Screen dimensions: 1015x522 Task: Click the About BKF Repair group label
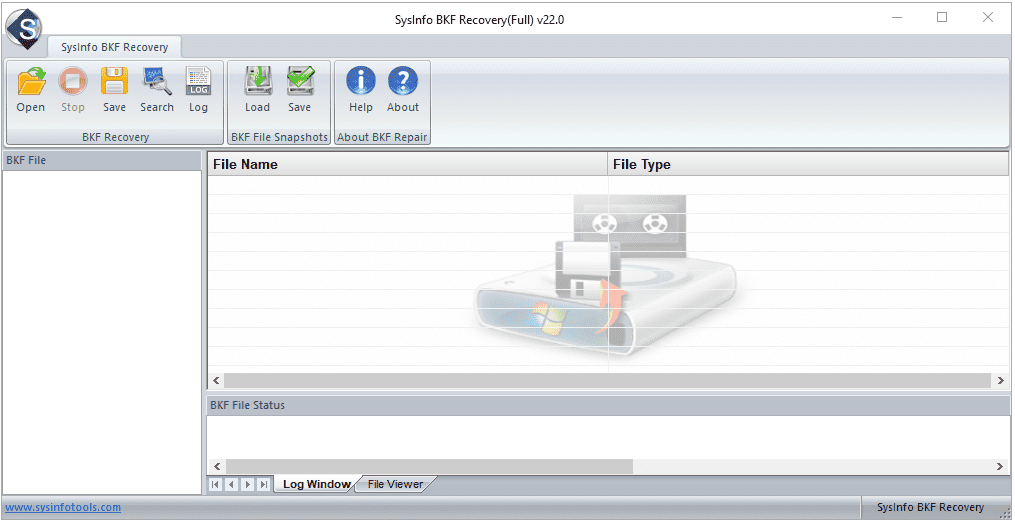pos(382,137)
